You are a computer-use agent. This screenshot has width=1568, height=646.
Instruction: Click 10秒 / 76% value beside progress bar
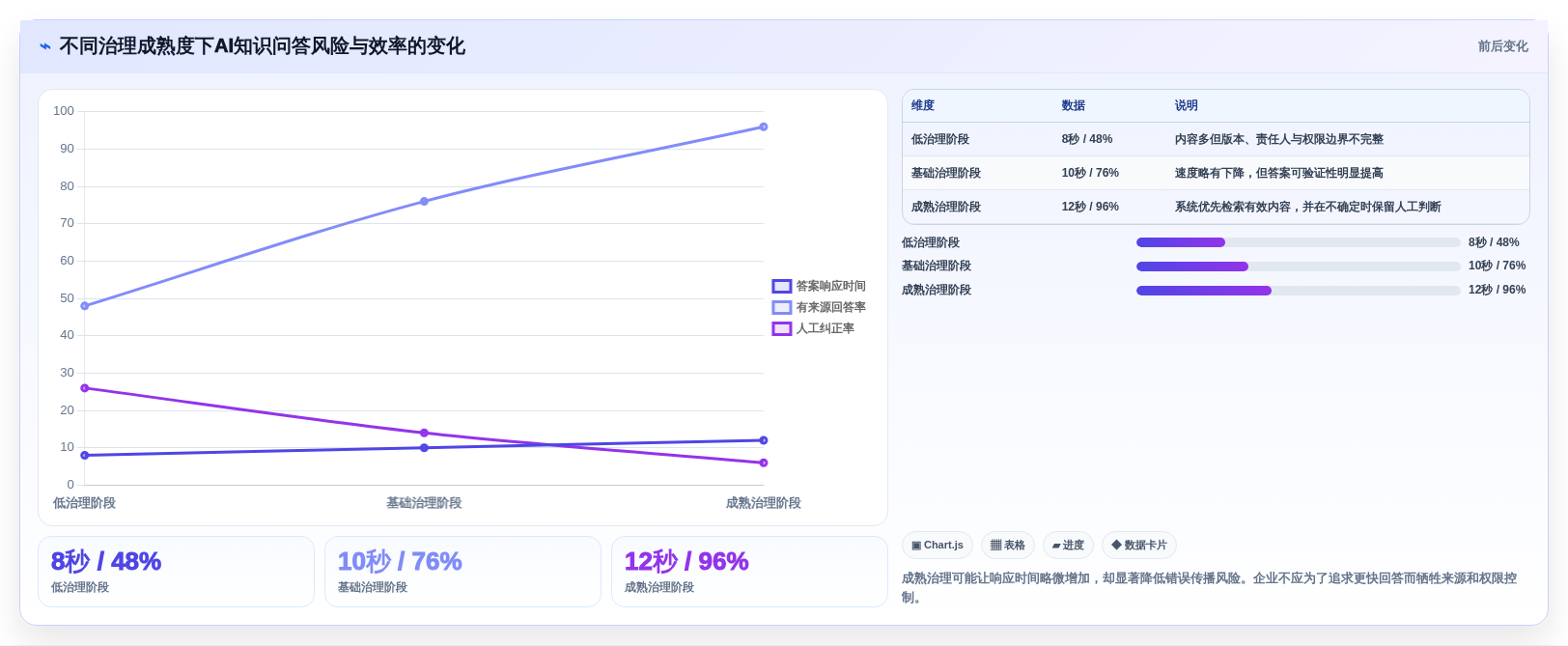click(x=1497, y=266)
